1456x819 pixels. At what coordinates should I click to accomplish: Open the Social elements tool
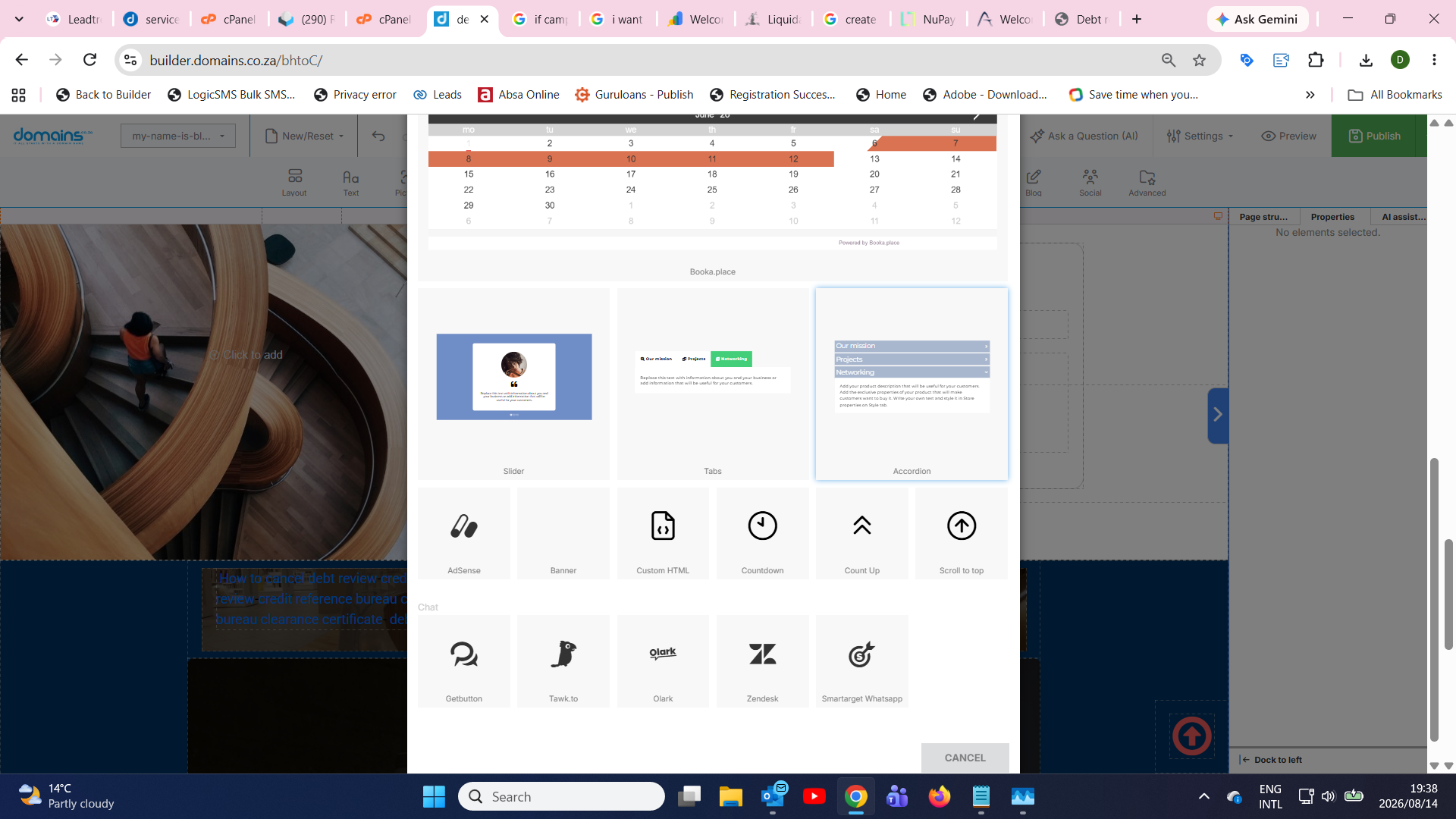pos(1090,182)
